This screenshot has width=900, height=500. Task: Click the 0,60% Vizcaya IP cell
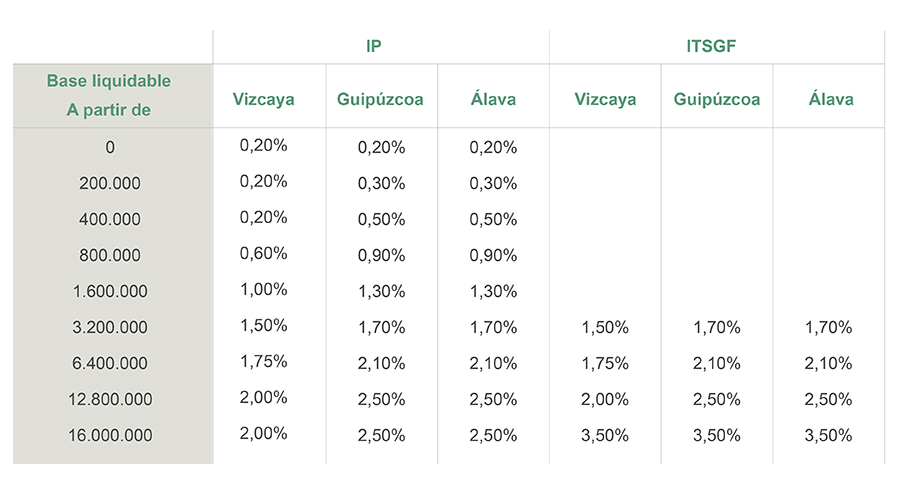pyautogui.click(x=264, y=253)
